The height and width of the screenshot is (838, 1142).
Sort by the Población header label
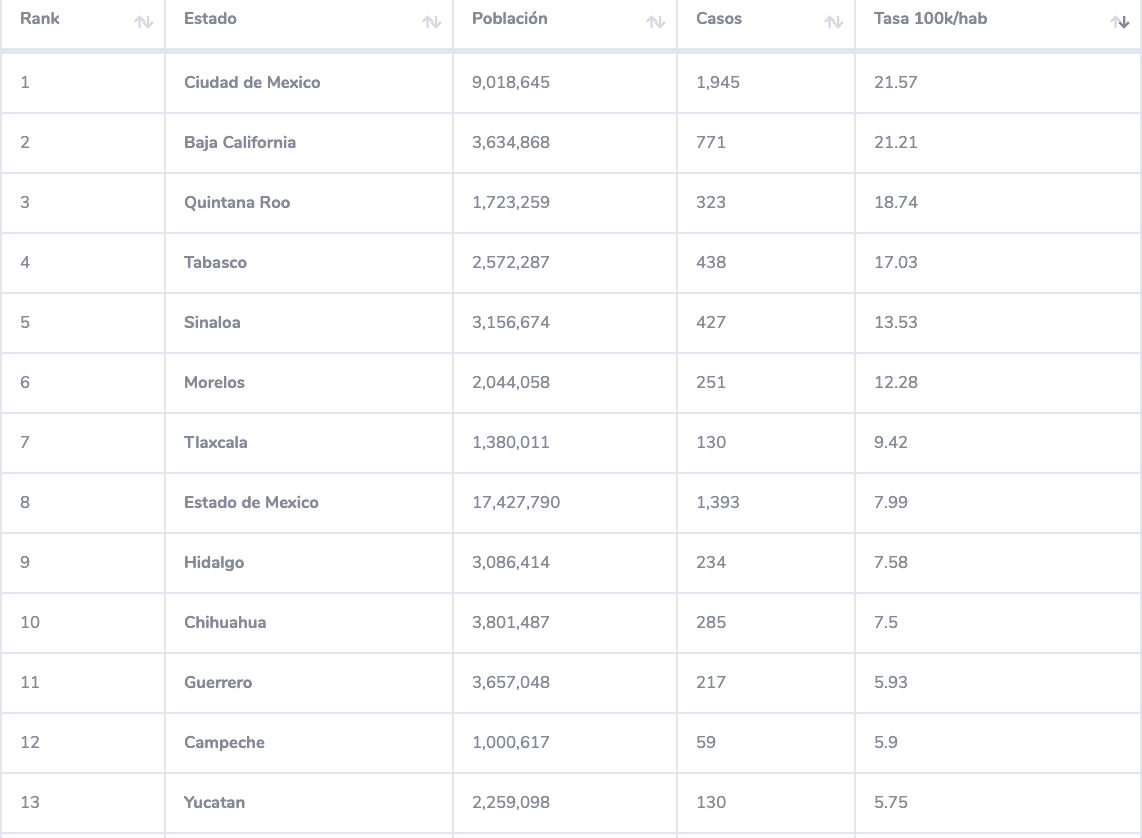510,19
